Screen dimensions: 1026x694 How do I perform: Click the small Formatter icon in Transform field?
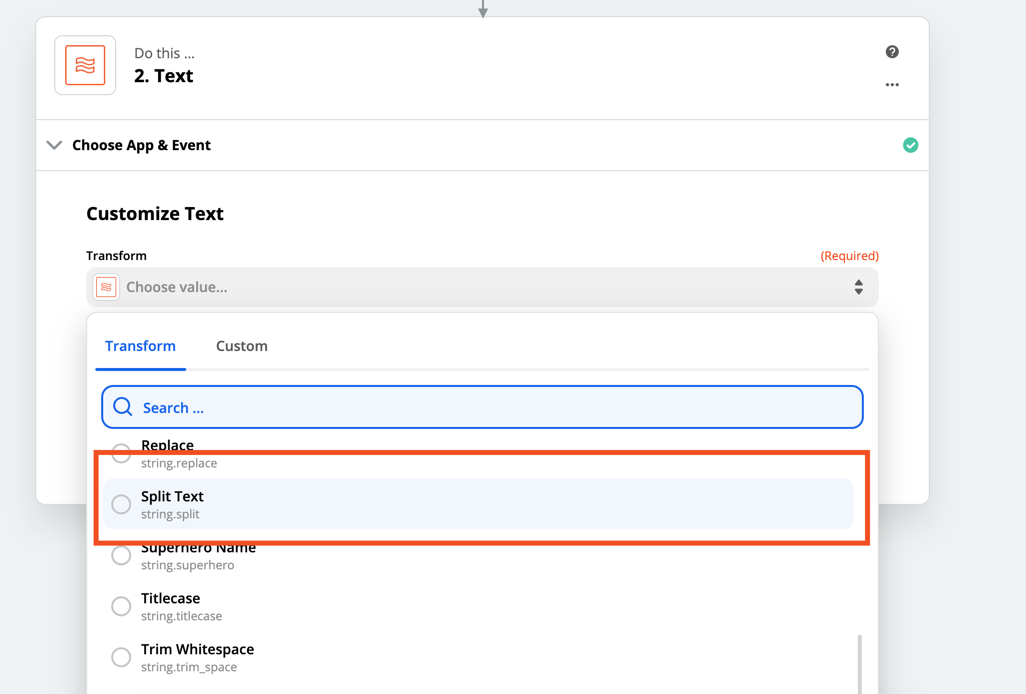tap(107, 287)
